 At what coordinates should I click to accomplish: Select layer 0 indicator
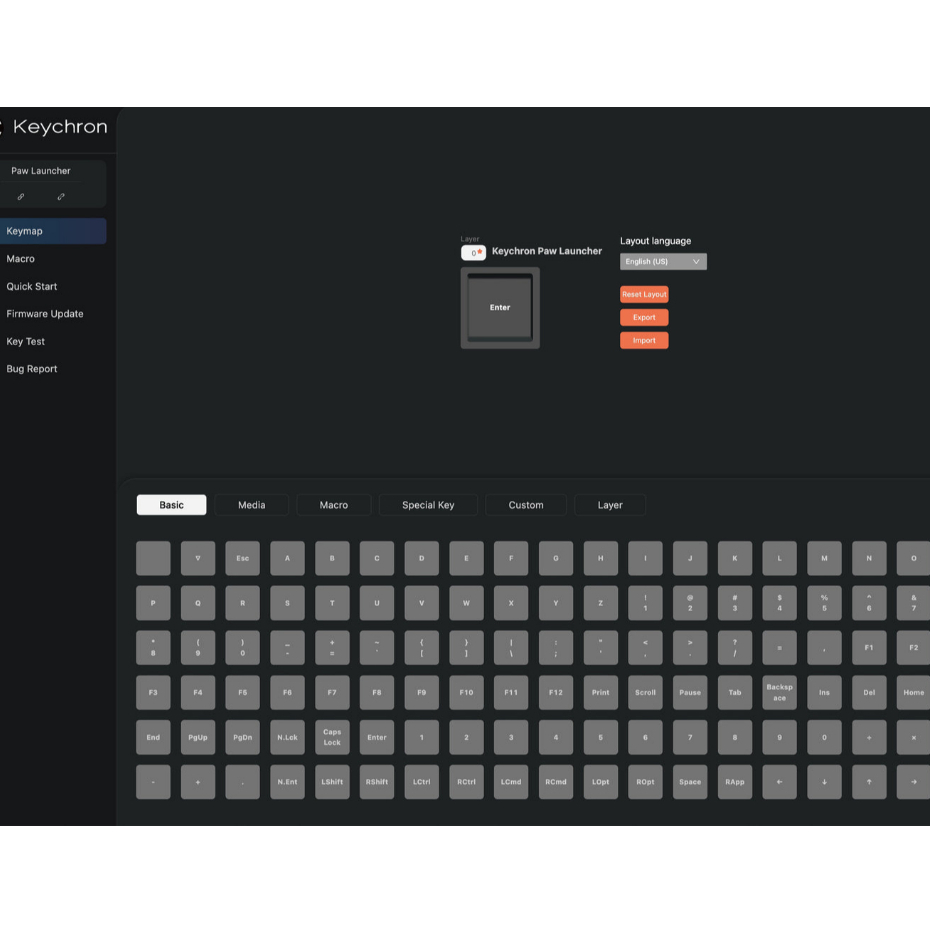(x=473, y=253)
